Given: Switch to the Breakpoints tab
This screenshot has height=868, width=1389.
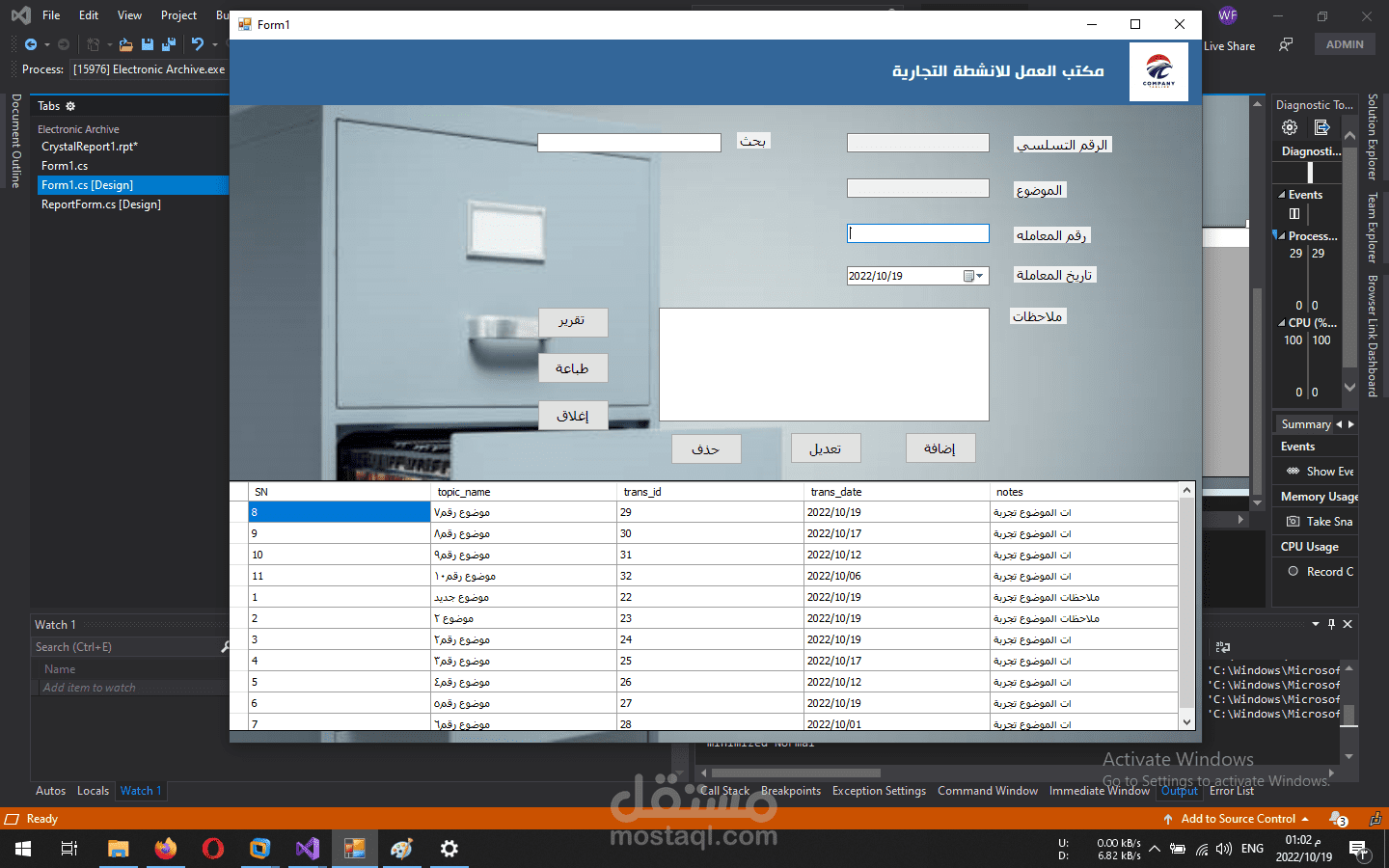Looking at the screenshot, I should [x=791, y=791].
